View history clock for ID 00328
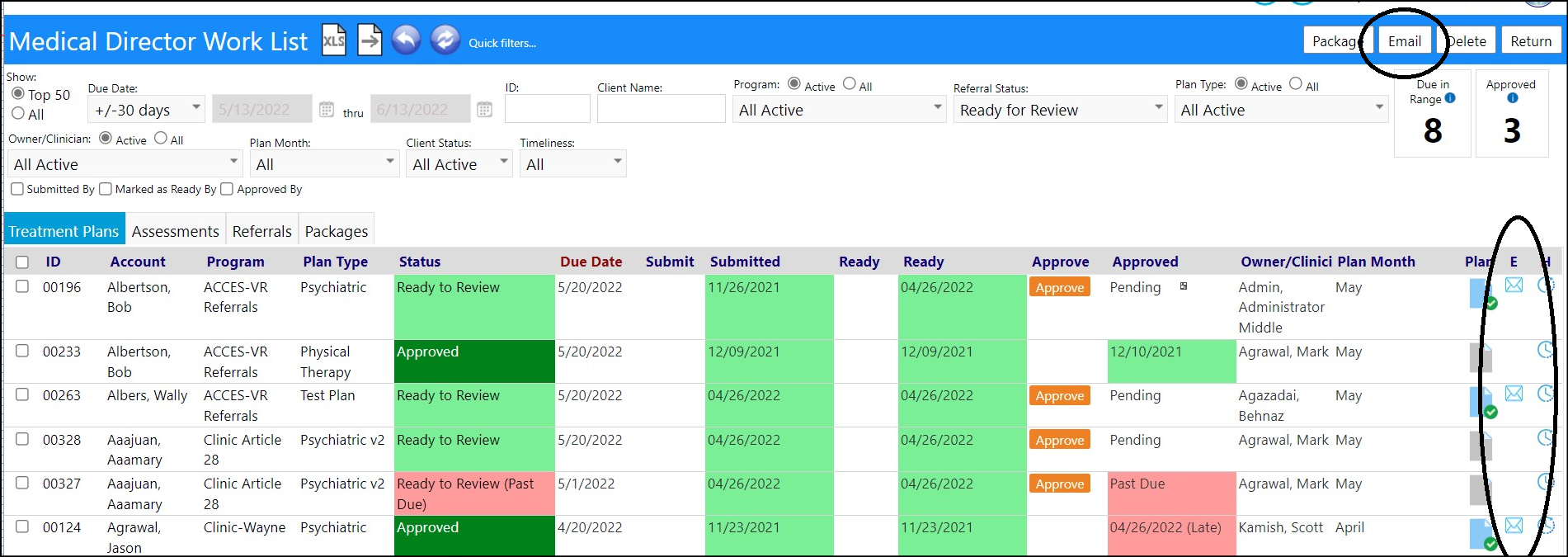The image size is (1568, 557). point(1546,437)
